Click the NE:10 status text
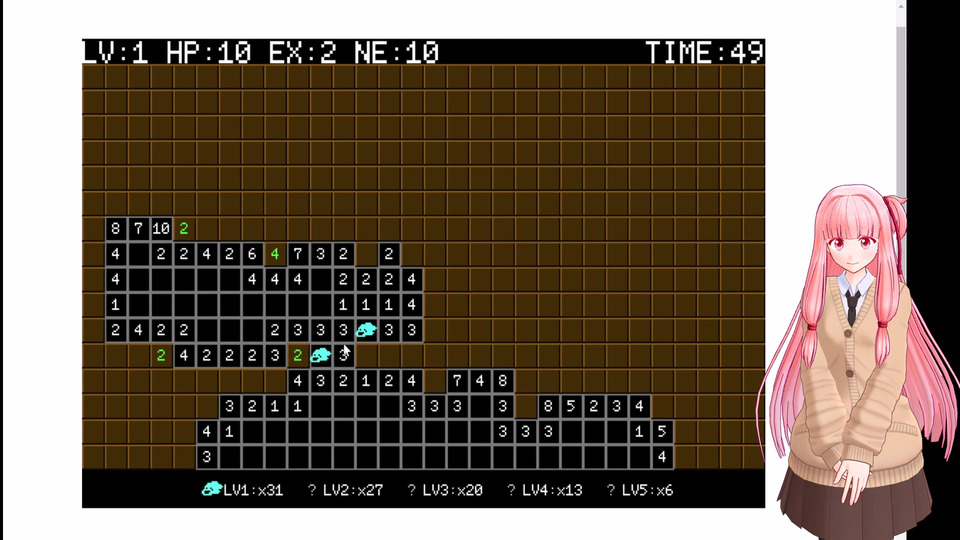This screenshot has width=960, height=540. tap(397, 53)
